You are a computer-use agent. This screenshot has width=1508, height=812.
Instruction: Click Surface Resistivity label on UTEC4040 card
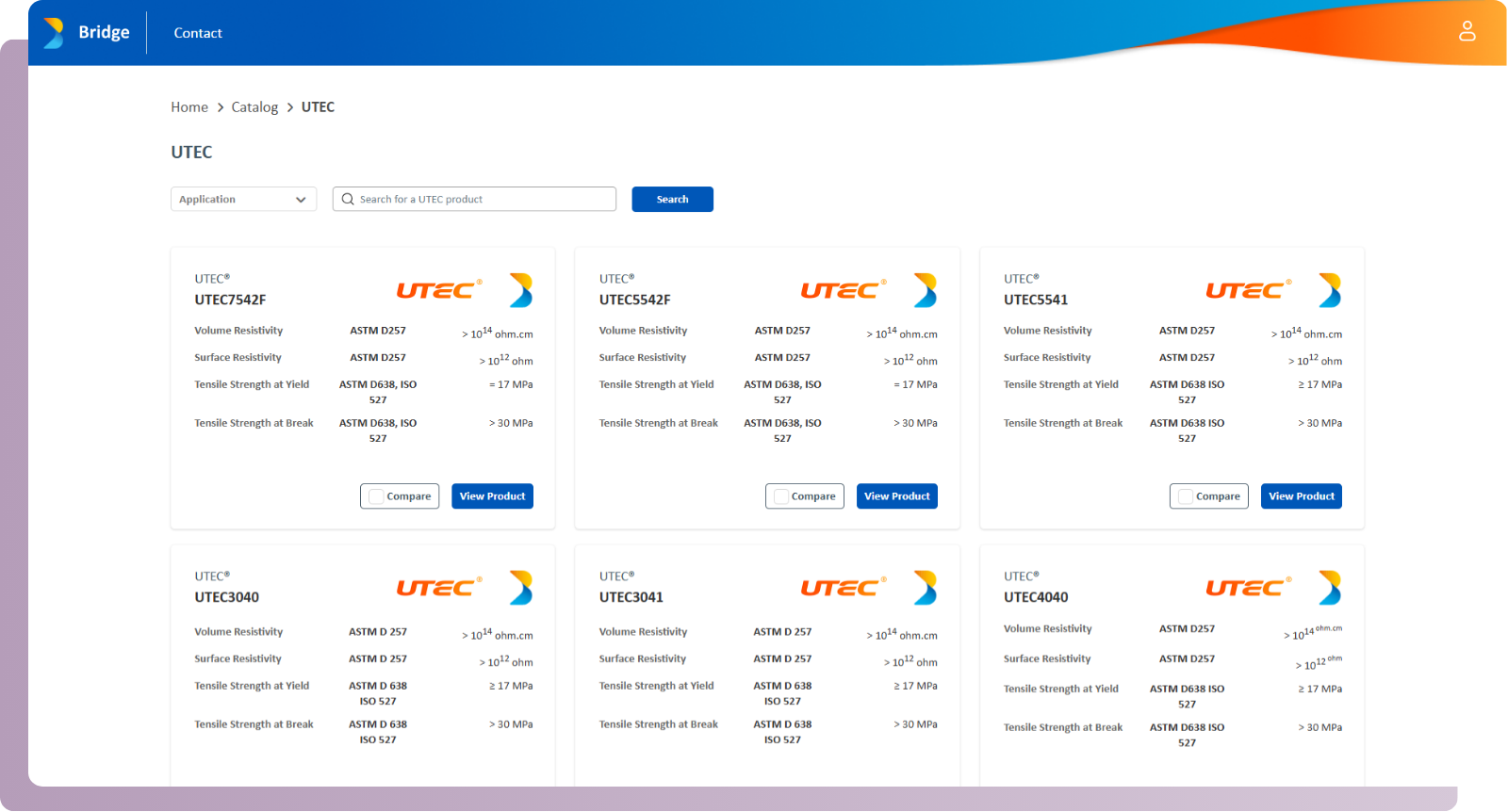pyautogui.click(x=1047, y=659)
